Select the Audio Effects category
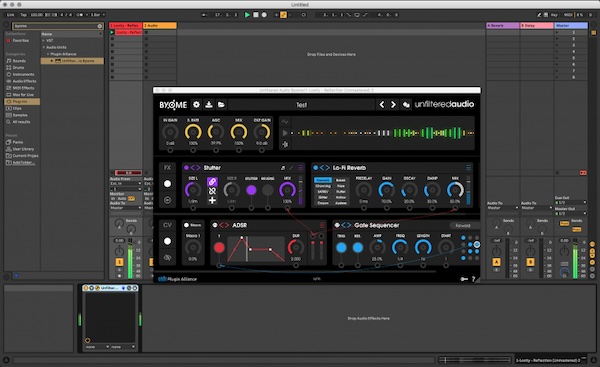 (x=24, y=81)
